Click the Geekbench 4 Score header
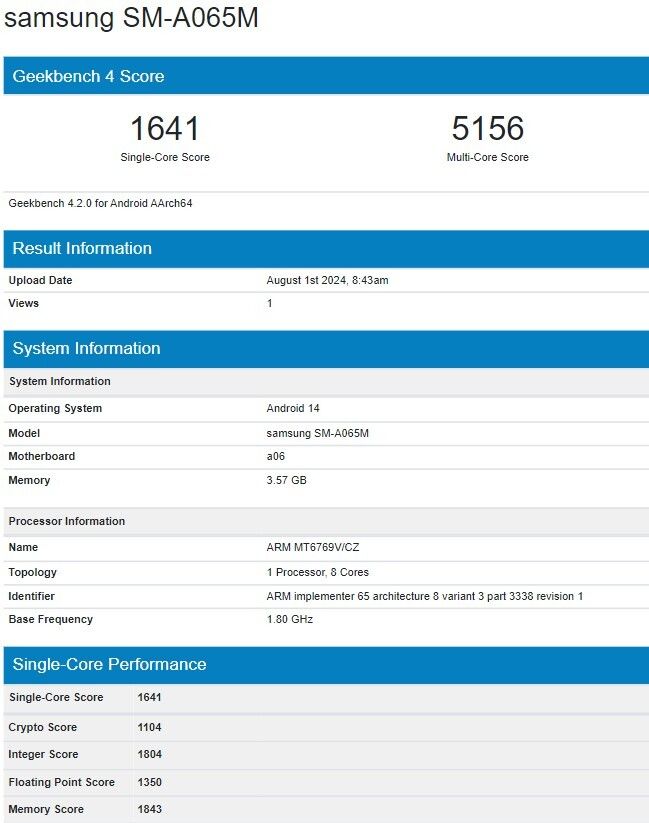This screenshot has width=649, height=823. 326,76
